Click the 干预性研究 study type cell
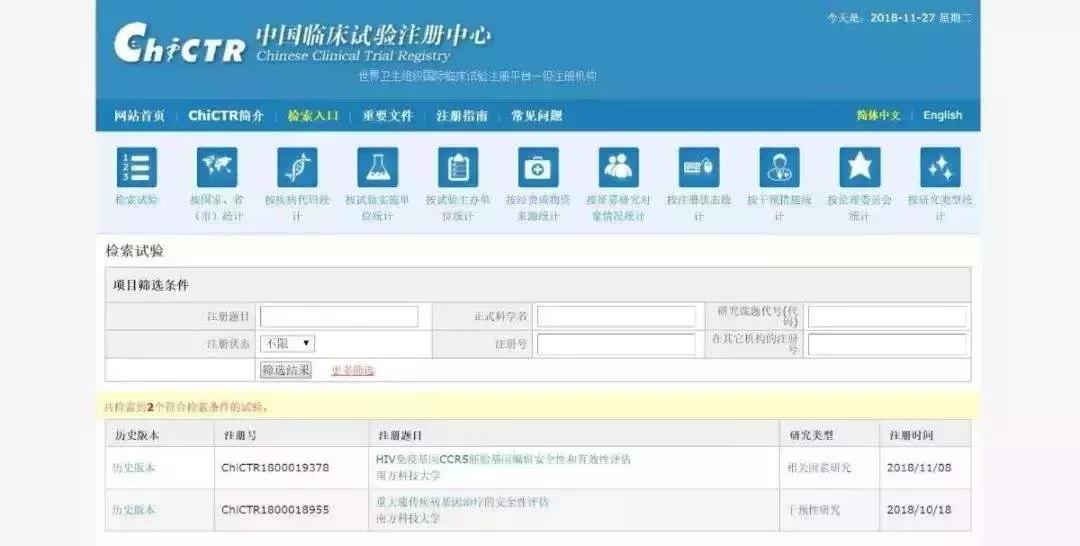Image resolution: width=1080 pixels, height=546 pixels. pyautogui.click(x=814, y=510)
